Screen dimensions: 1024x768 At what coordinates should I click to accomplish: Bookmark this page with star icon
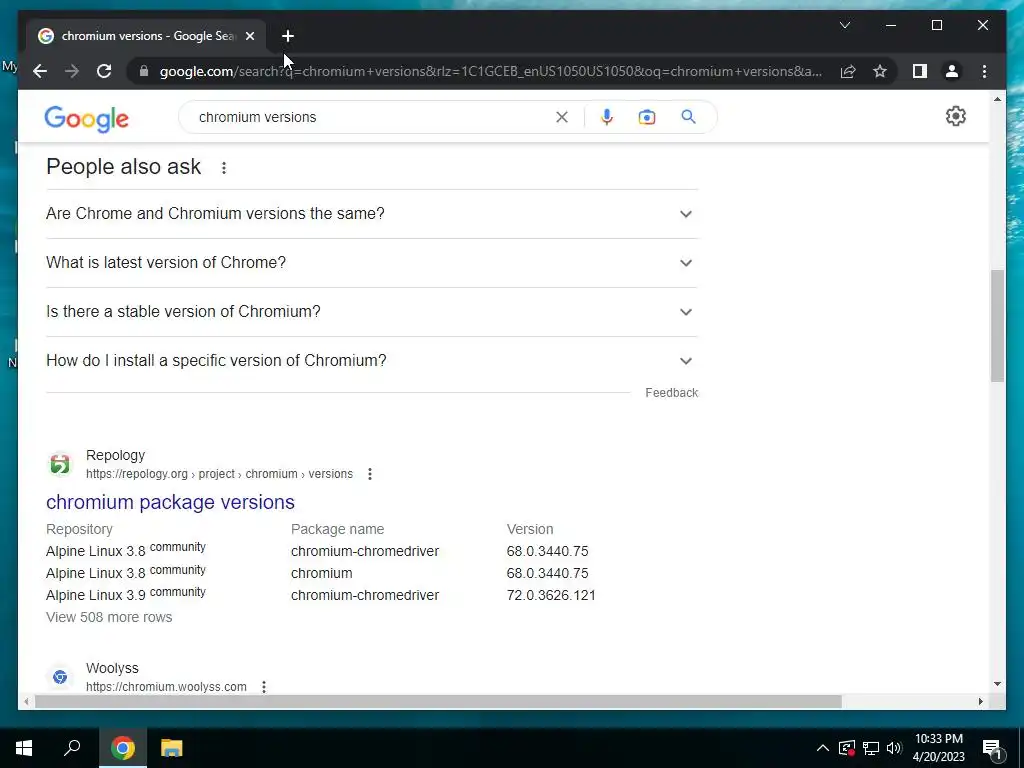[x=880, y=71]
